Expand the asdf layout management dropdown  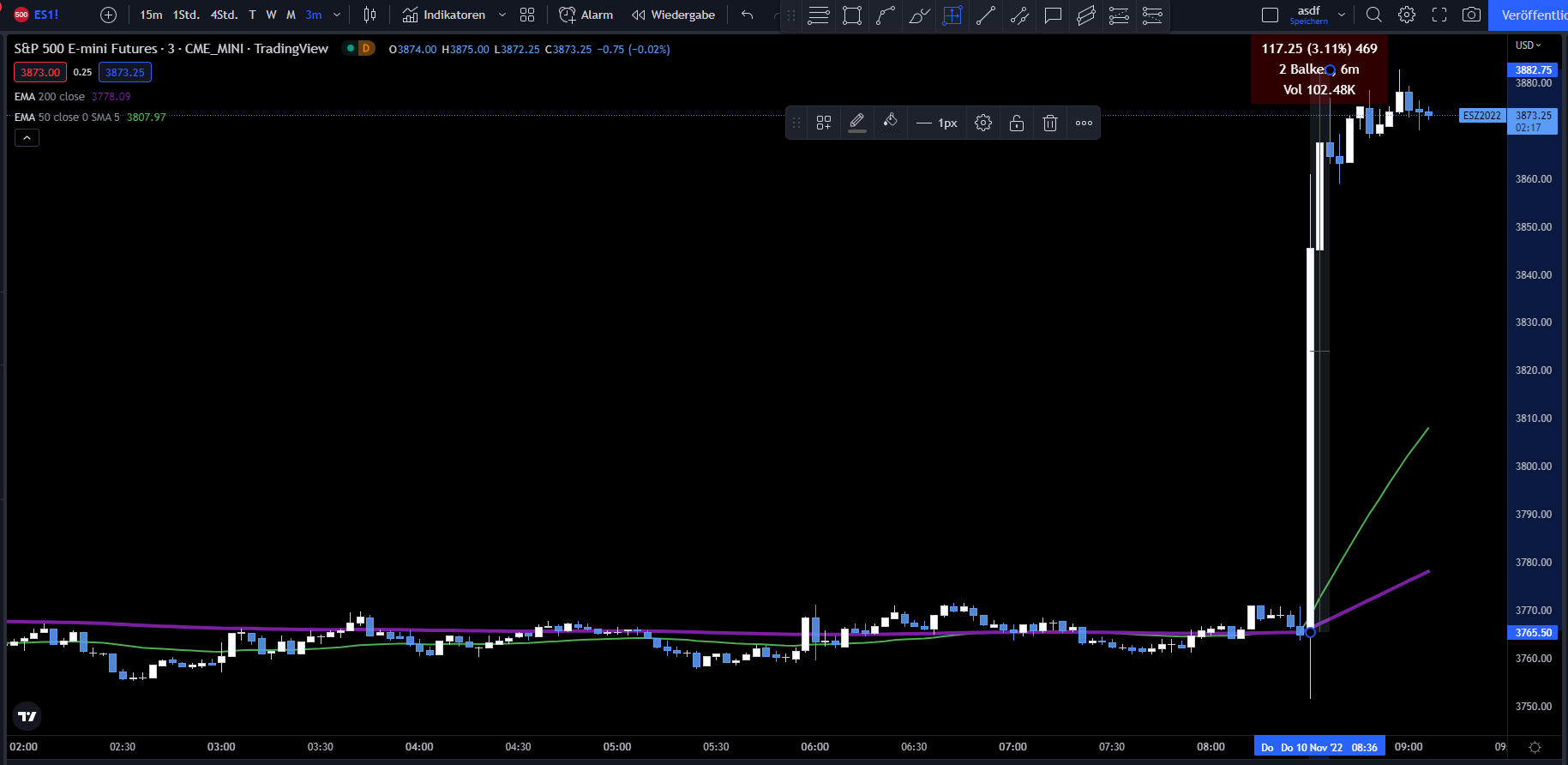[x=1342, y=15]
